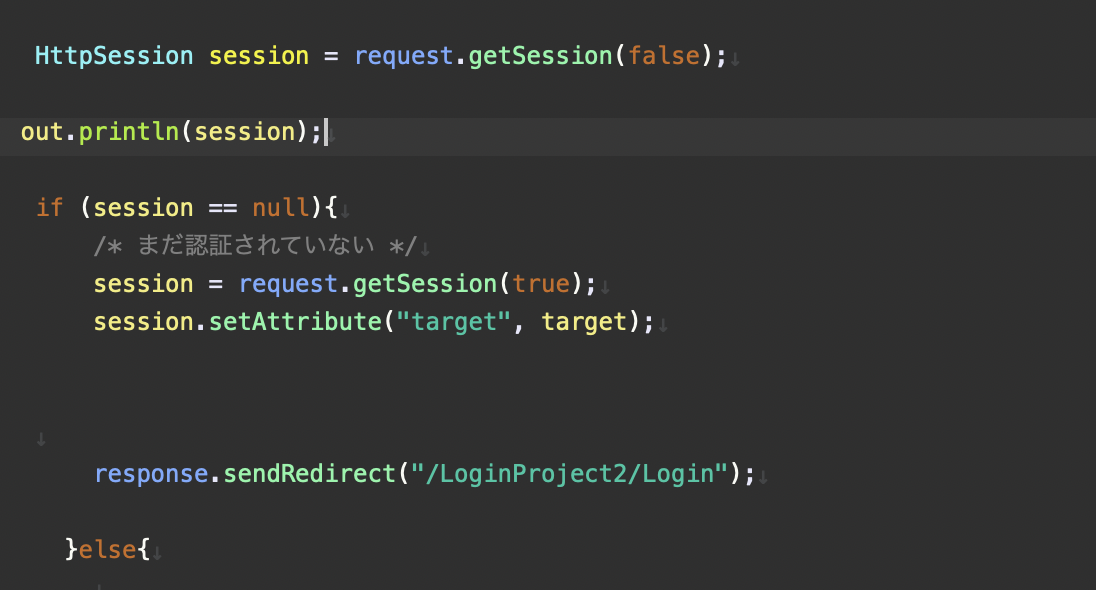Click the "target" string literal in quotes

pyautogui.click(x=455, y=322)
